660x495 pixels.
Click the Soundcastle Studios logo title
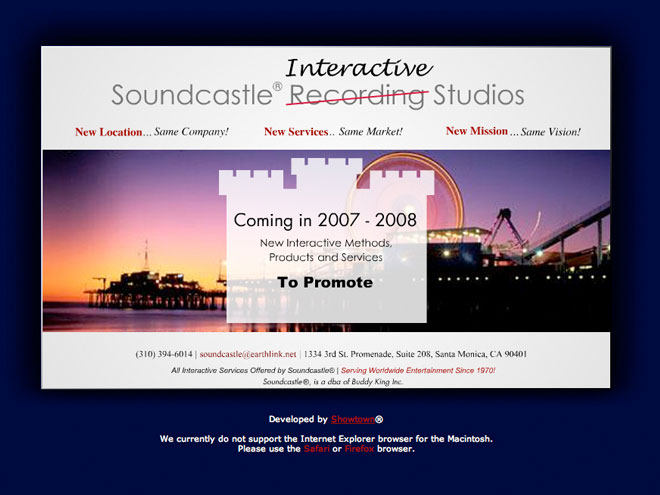coord(190,96)
